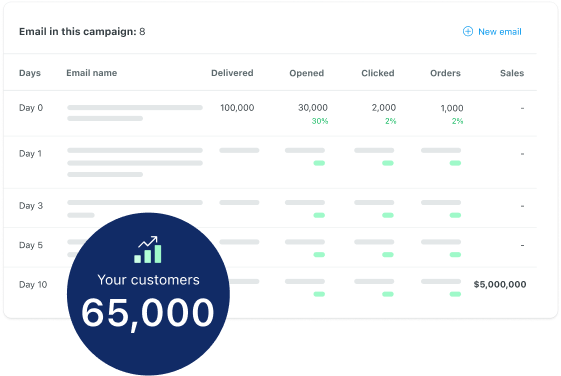Select the Day 1 email row
This screenshot has height=376, width=561.
[x=270, y=162]
